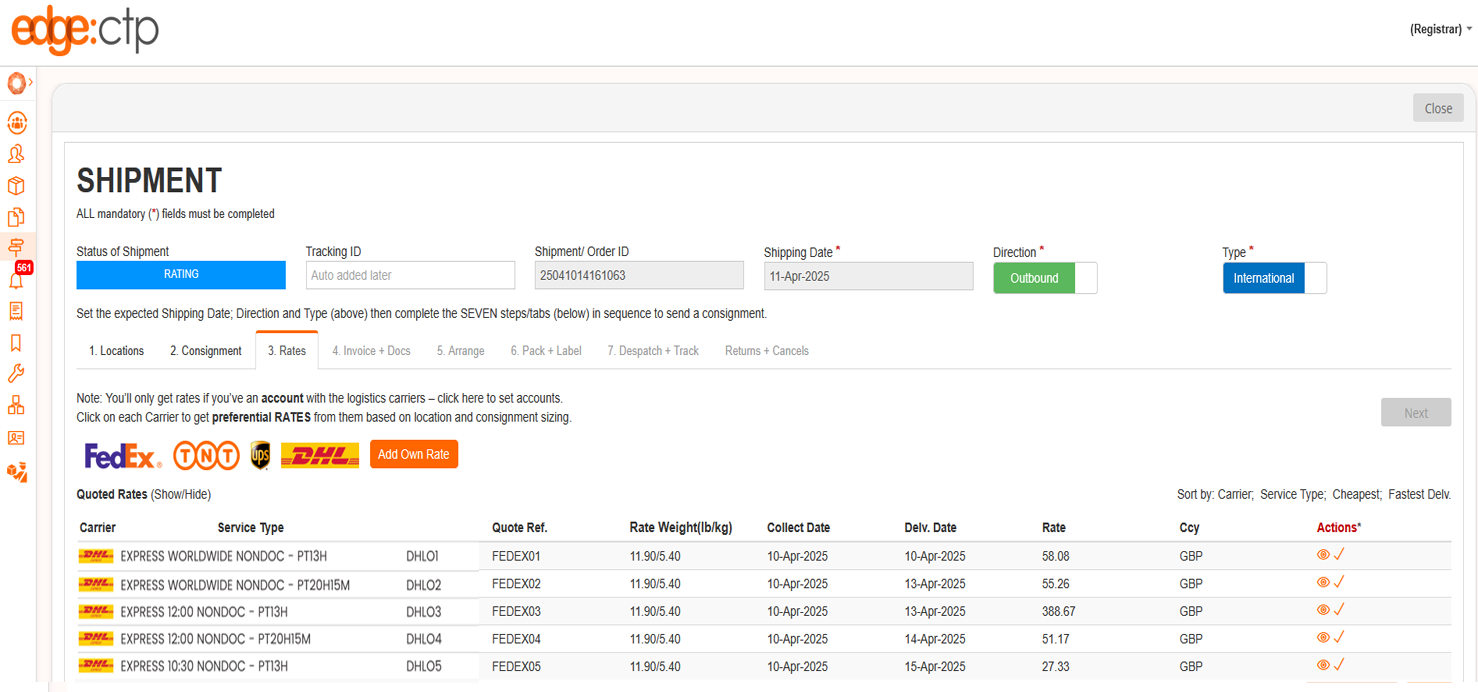The width and height of the screenshot is (1478, 692).
Task: View details of the 388.67 rate (eye icon)
Action: pos(1323,609)
